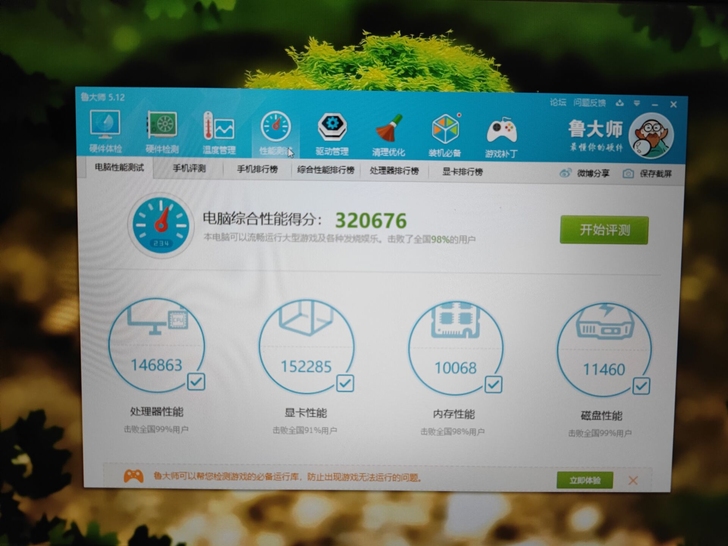Click the 鲁大师 5.12 window title

tap(103, 97)
